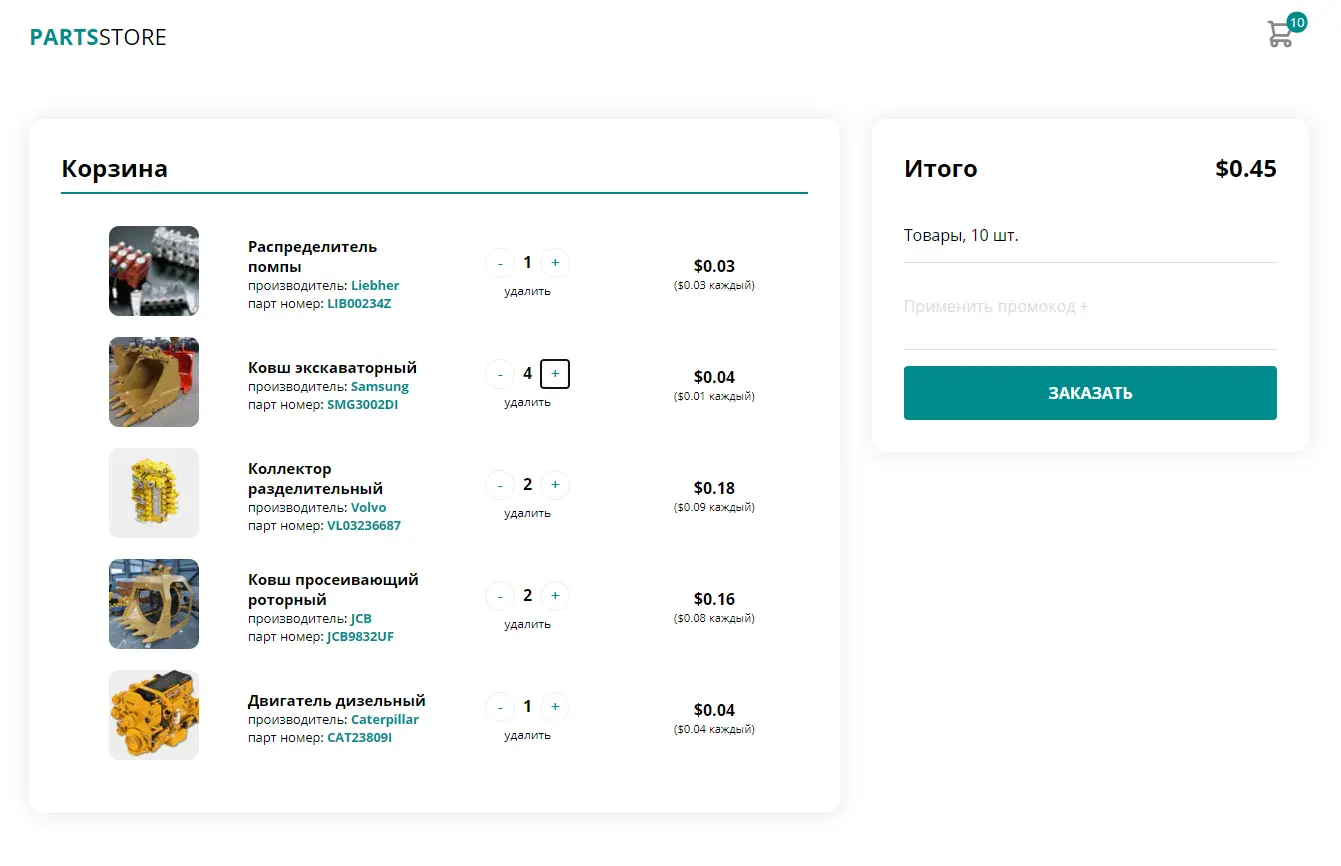Click part number VL03236687

(364, 525)
